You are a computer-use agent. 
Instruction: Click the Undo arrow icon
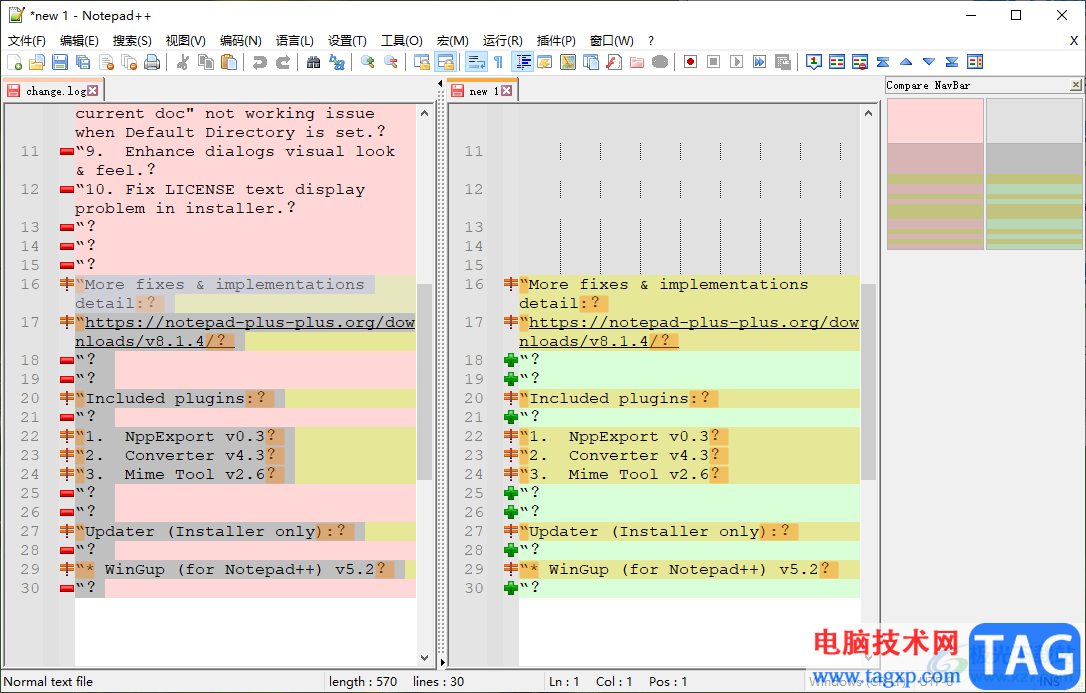pos(260,62)
